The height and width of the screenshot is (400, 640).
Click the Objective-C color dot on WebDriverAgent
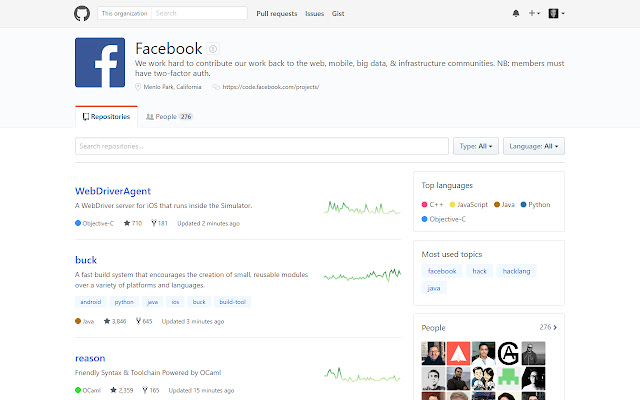78,223
